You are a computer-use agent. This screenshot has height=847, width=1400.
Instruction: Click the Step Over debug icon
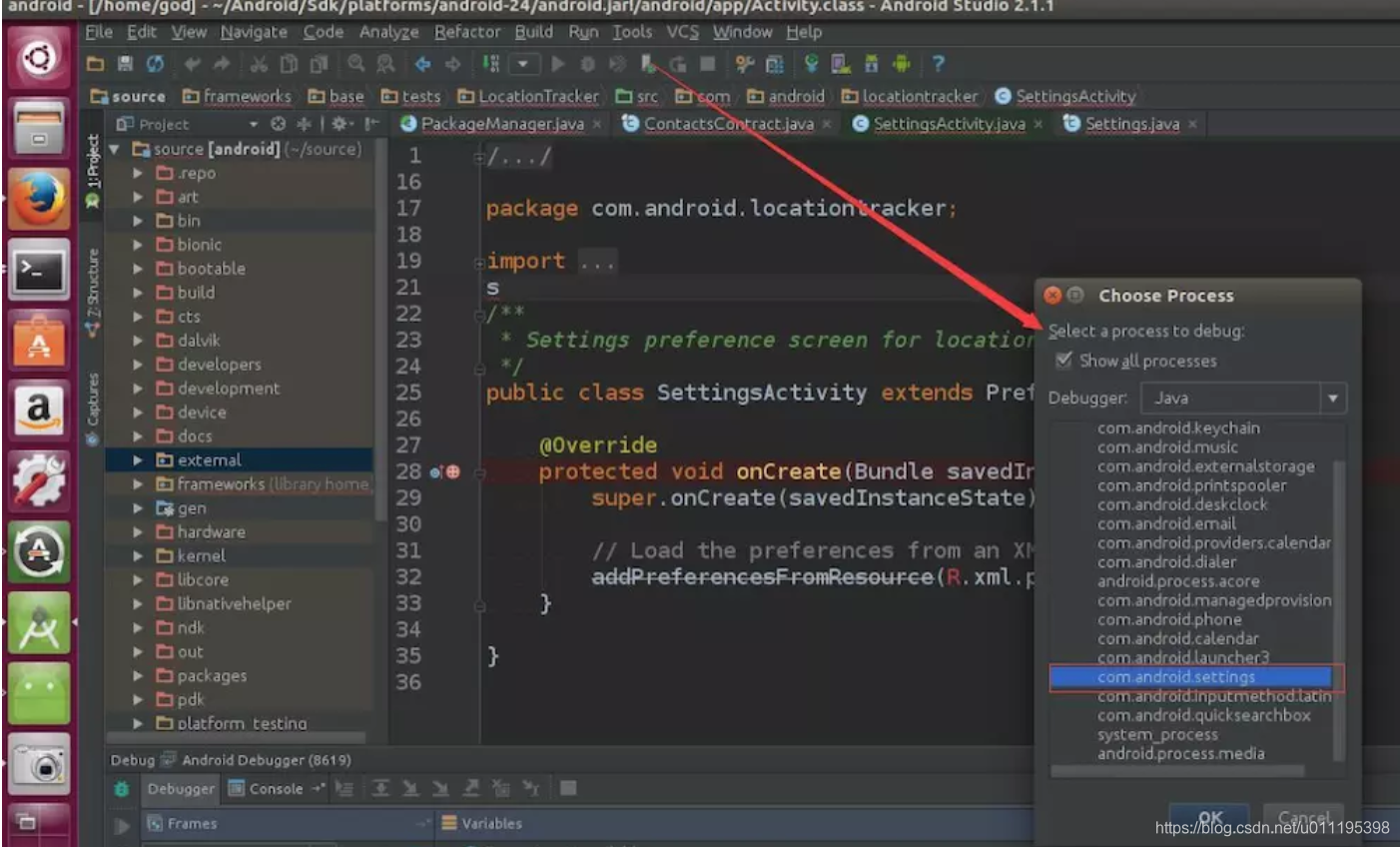[x=380, y=788]
